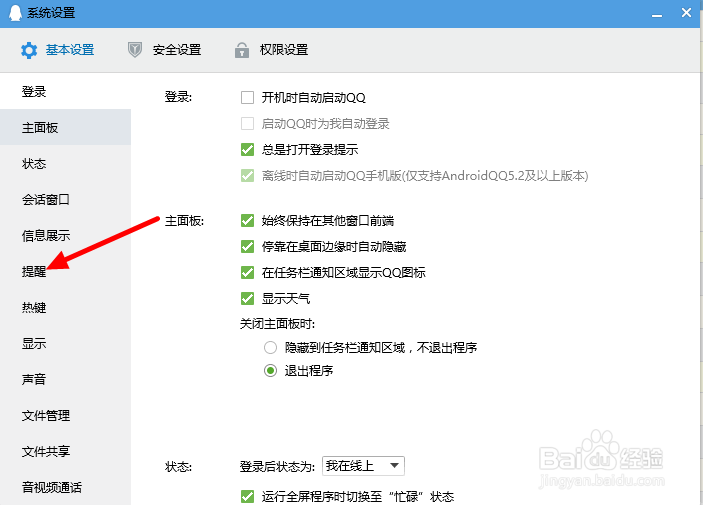
Task: Toggle 离线时自动启动QQ手机版 checkbox
Action: pyautogui.click(x=247, y=175)
